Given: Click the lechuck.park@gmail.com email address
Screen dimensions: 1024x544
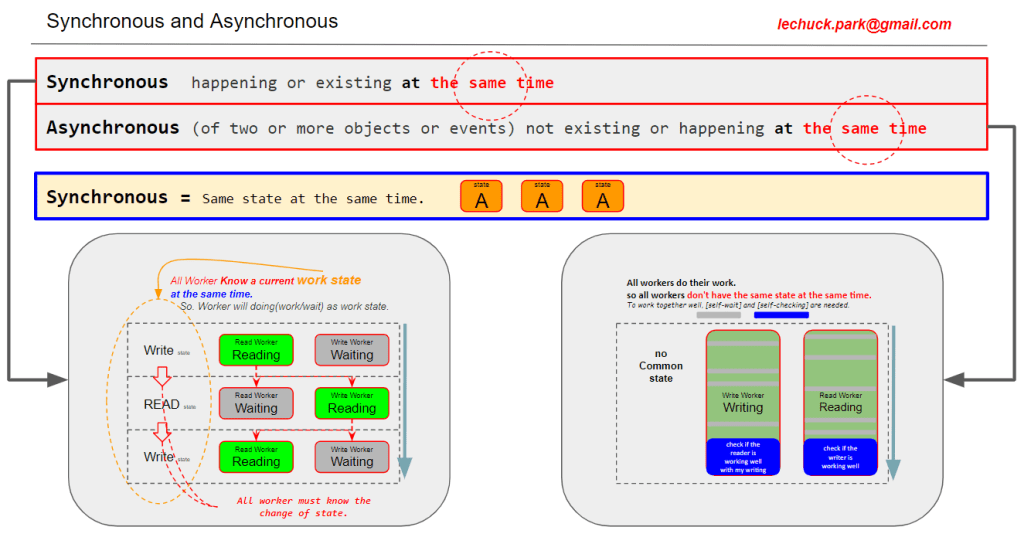Looking at the screenshot, I should click(864, 25).
